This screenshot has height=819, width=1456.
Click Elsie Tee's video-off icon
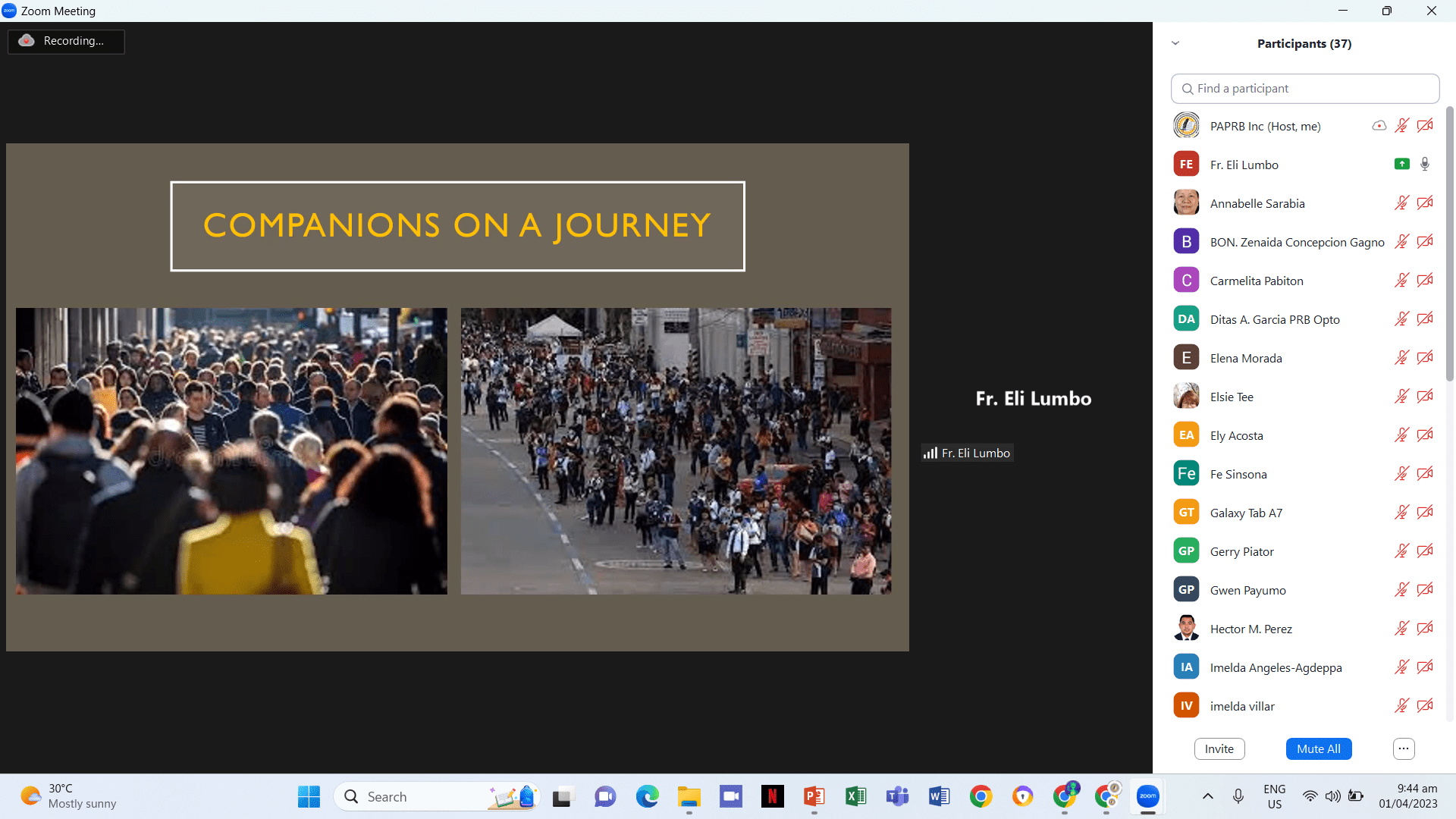tap(1425, 397)
